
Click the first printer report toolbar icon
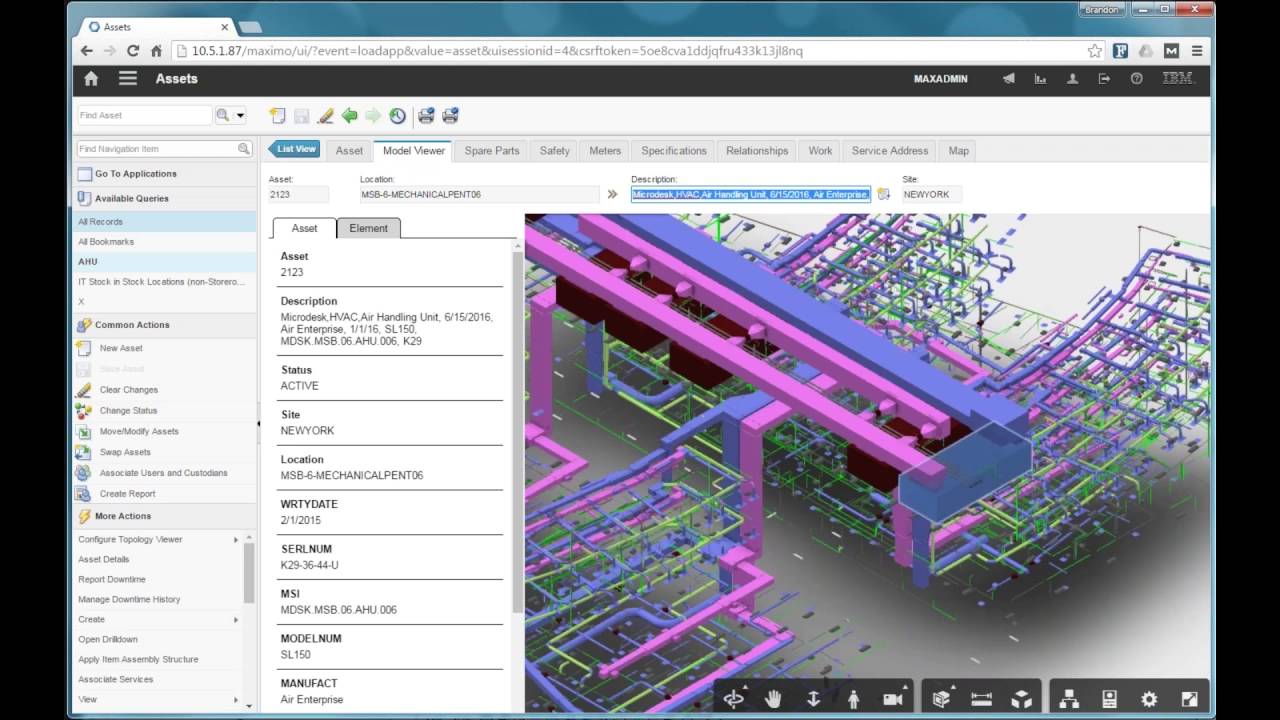426,116
